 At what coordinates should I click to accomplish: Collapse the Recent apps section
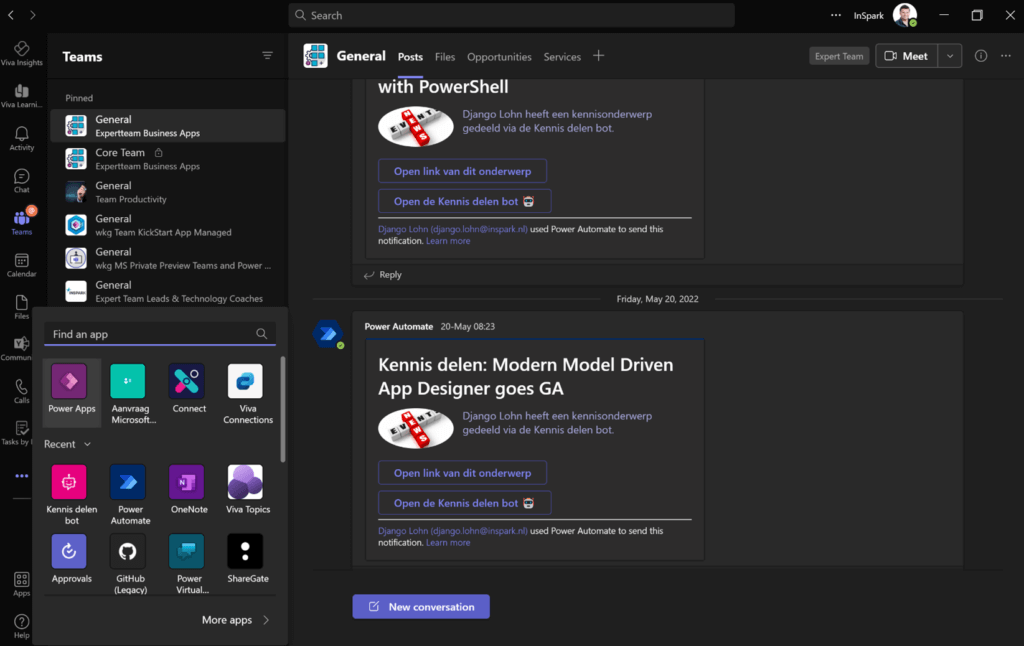(67, 444)
